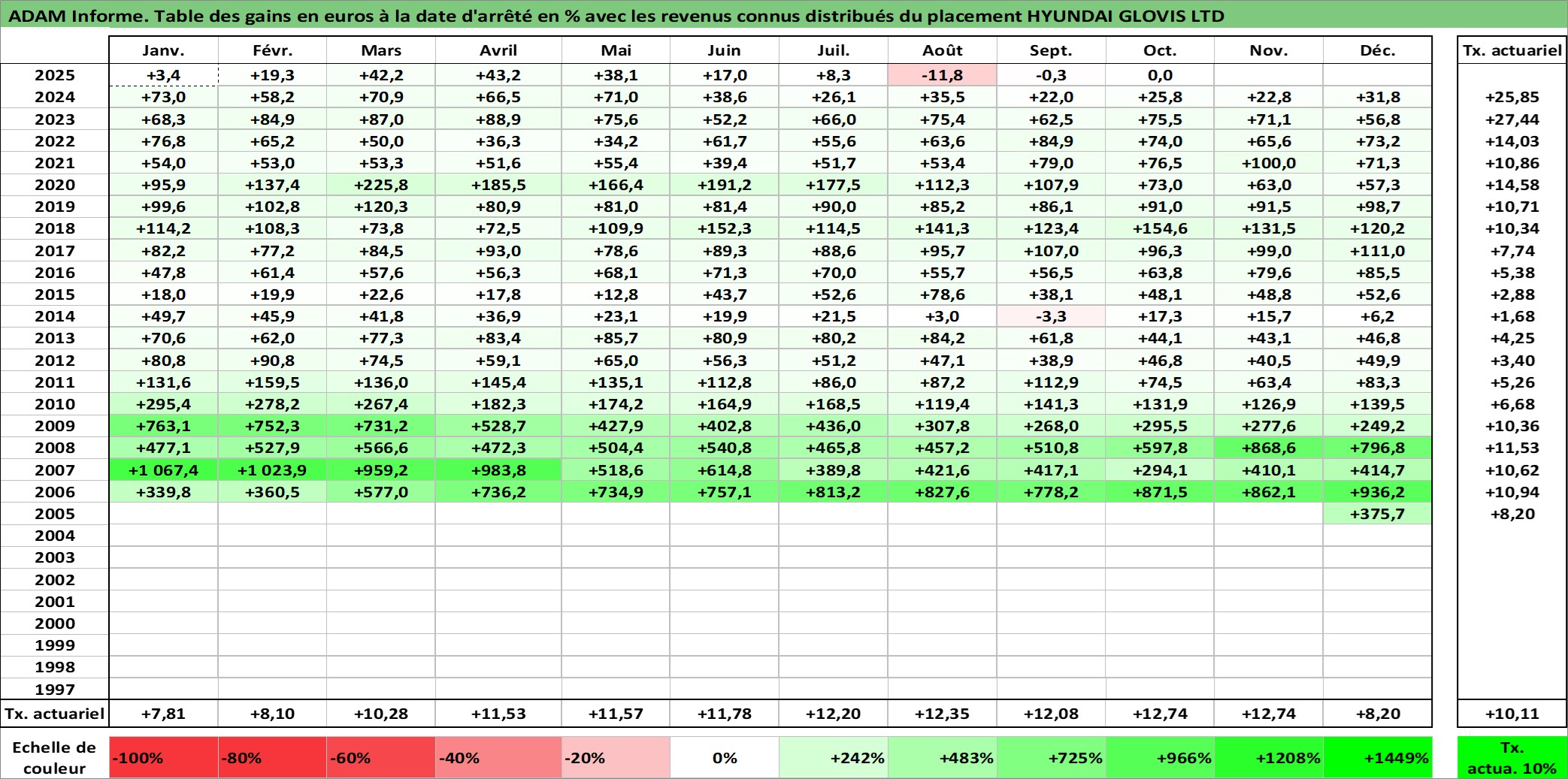Select the '+3,4' cell for January 2025
Viewport: 1568px width, 779px height.
pos(163,75)
